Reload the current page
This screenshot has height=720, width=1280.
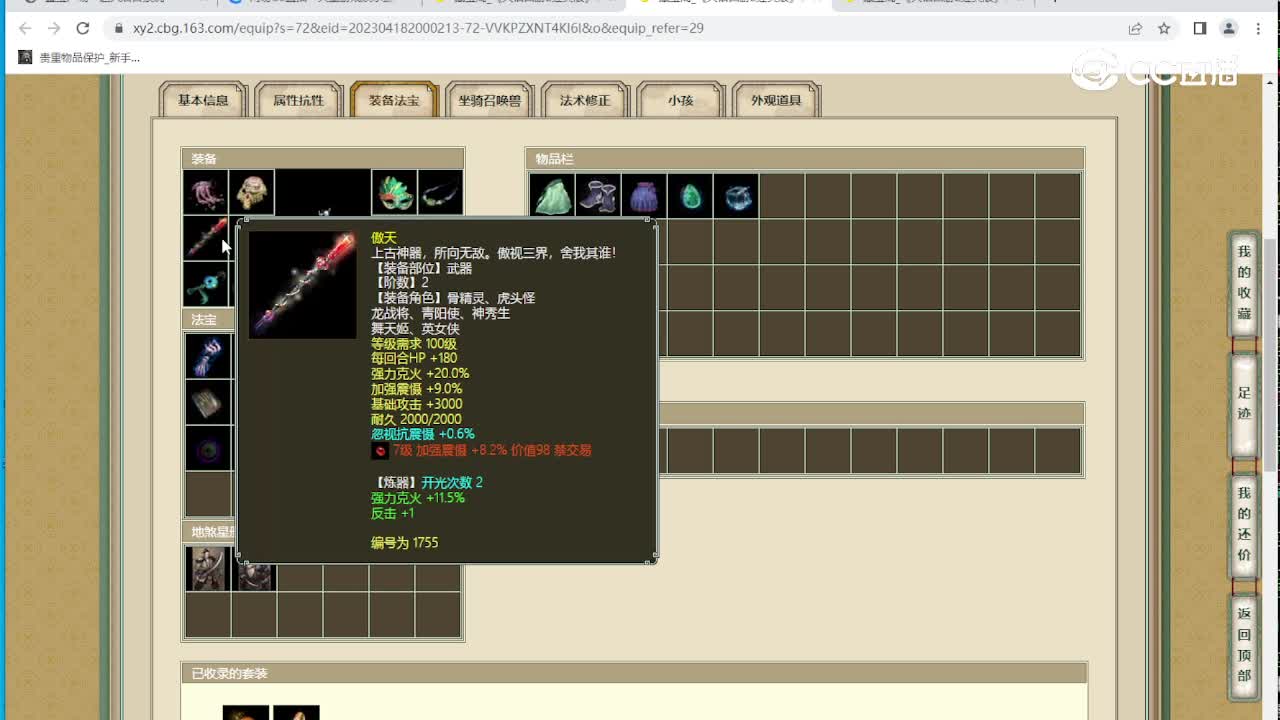click(83, 28)
